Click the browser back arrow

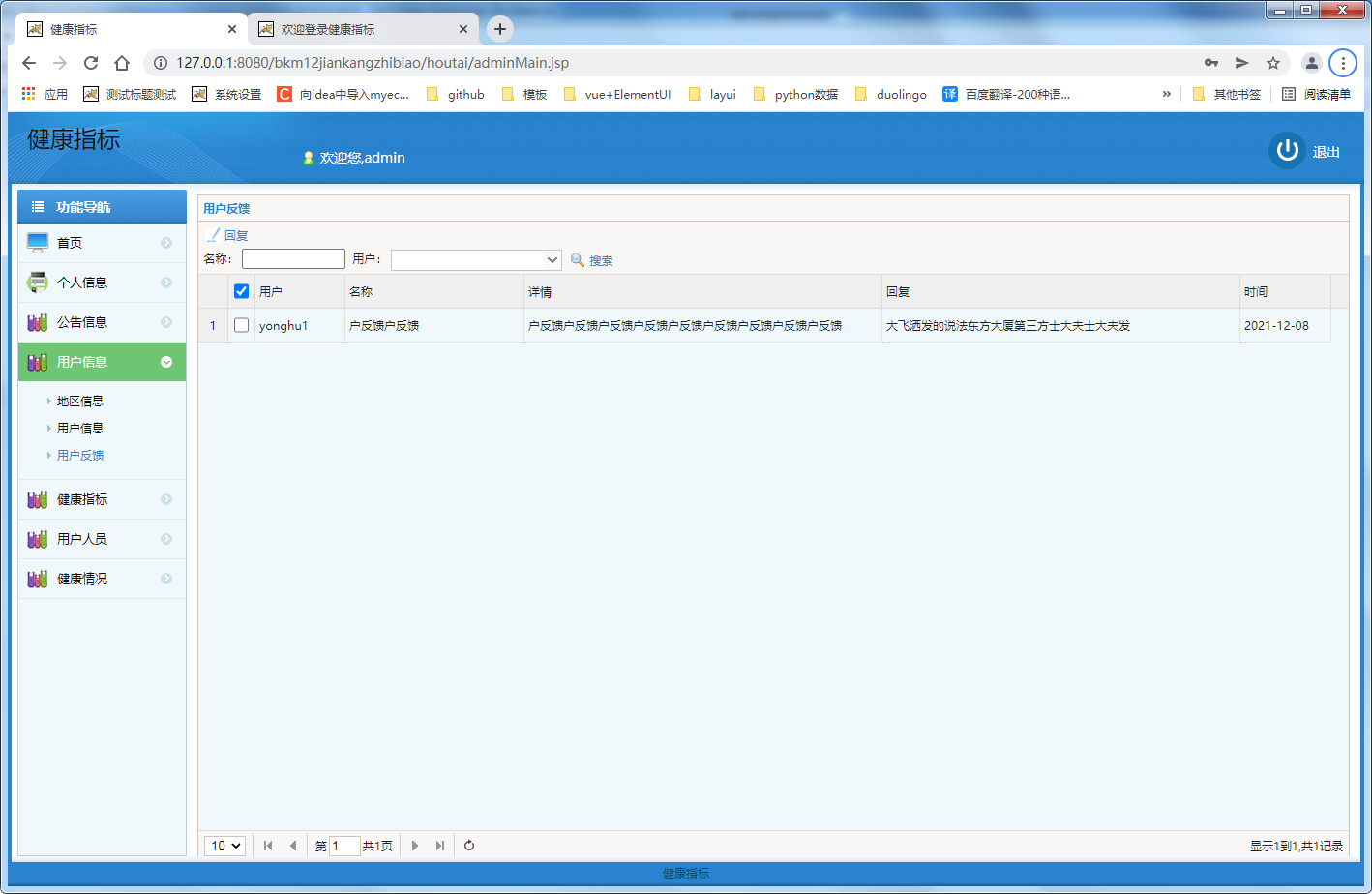point(29,63)
